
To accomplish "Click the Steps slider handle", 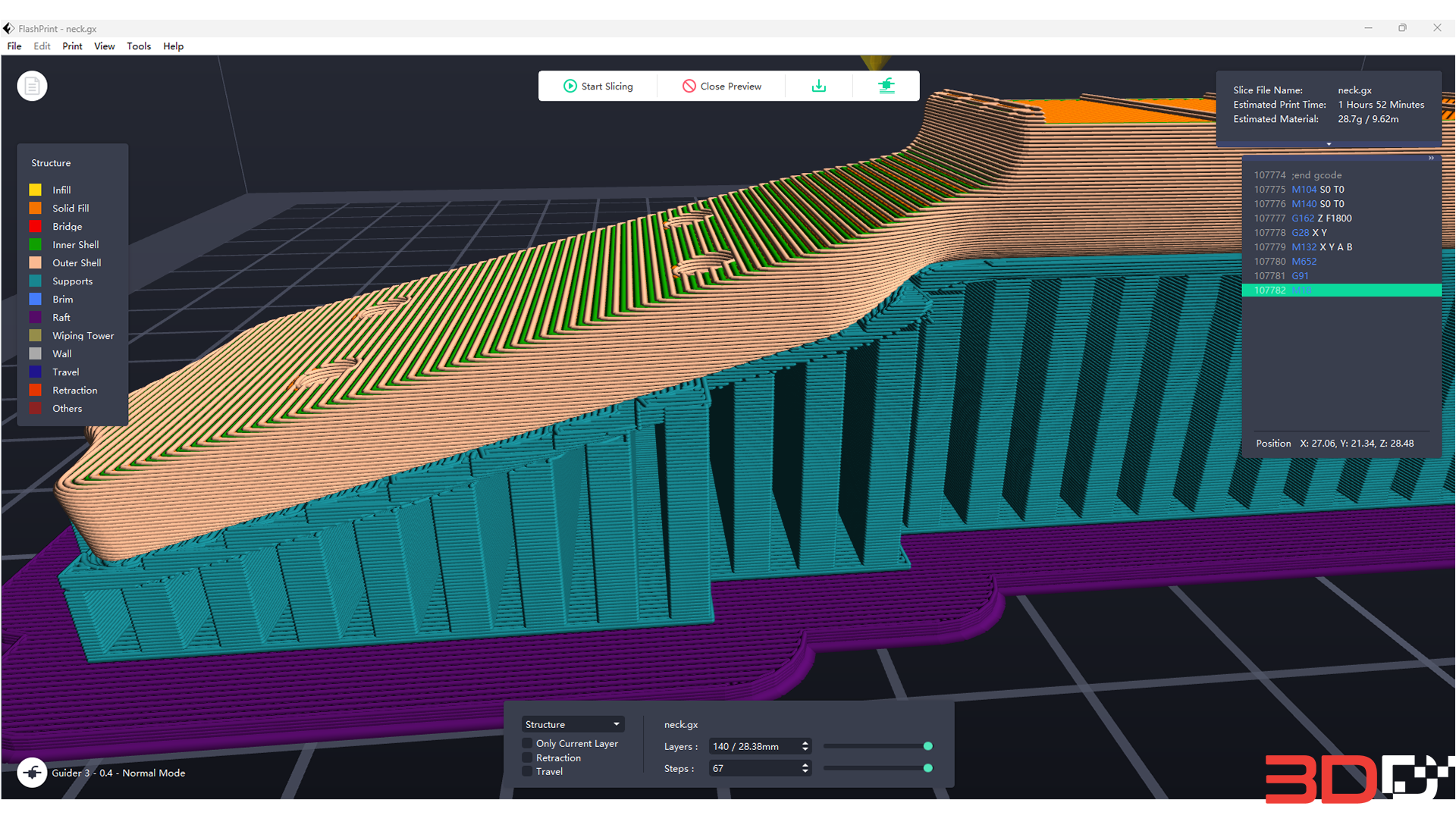I will pos(927,768).
